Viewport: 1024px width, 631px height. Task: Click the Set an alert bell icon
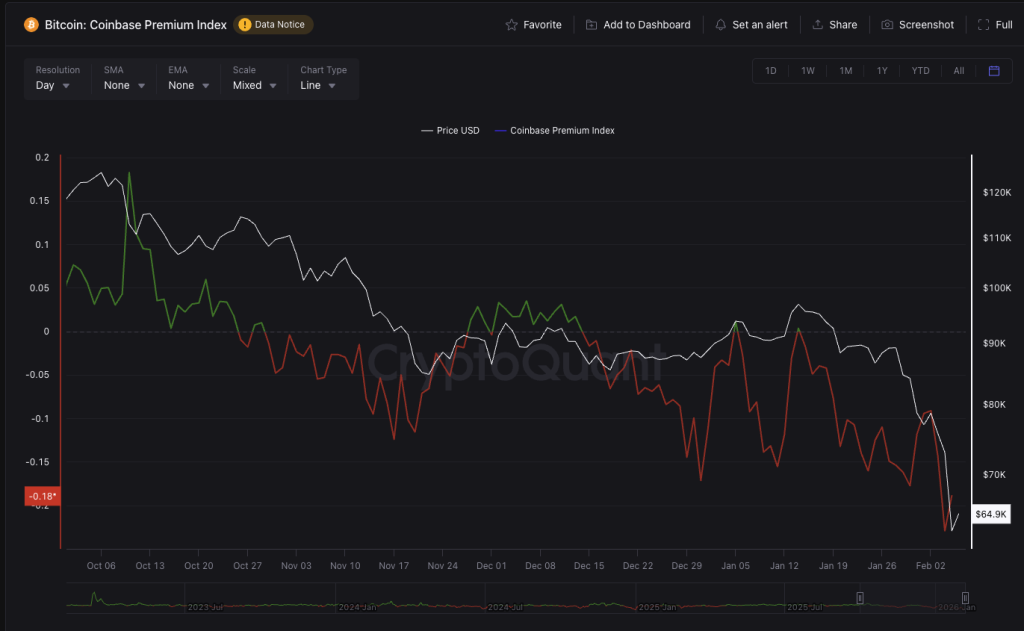[x=721, y=25]
